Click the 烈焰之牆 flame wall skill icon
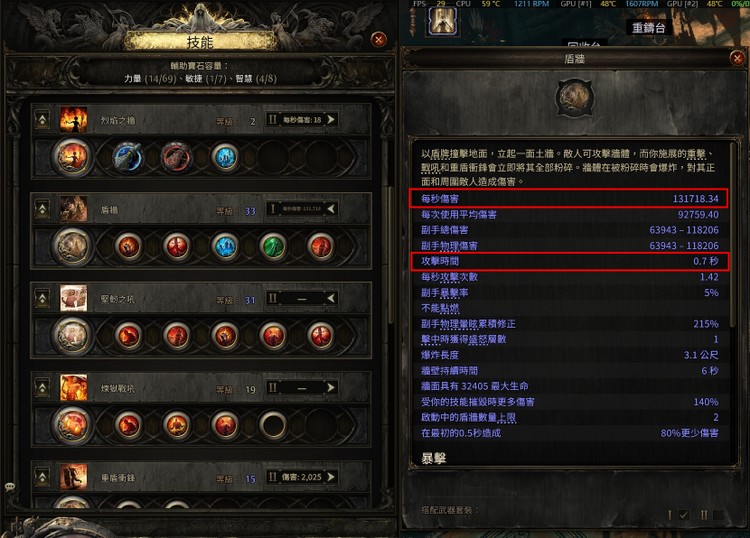The width and height of the screenshot is (750, 538). pos(74,120)
